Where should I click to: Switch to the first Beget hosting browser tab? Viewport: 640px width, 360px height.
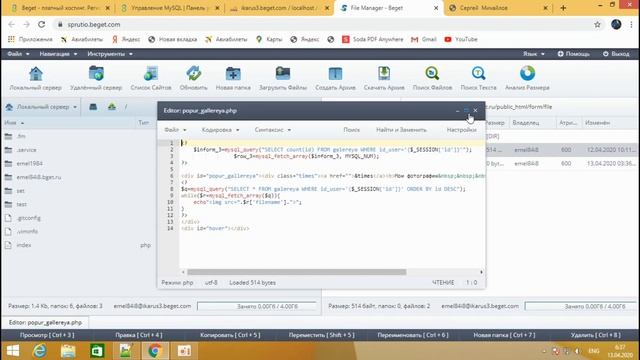pyautogui.click(x=60, y=8)
